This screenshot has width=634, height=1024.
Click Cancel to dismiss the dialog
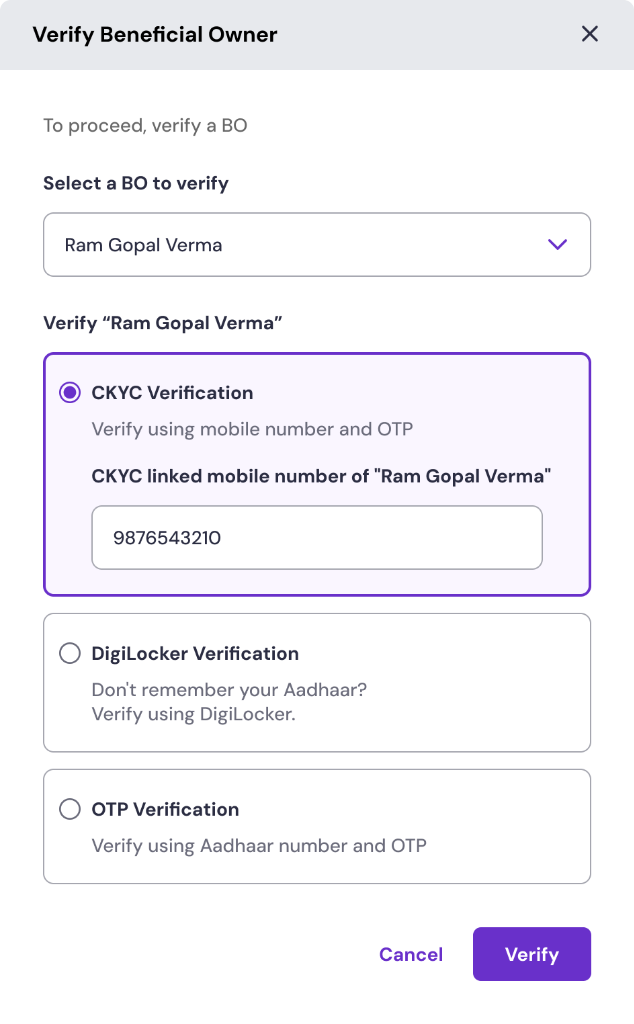(x=410, y=954)
